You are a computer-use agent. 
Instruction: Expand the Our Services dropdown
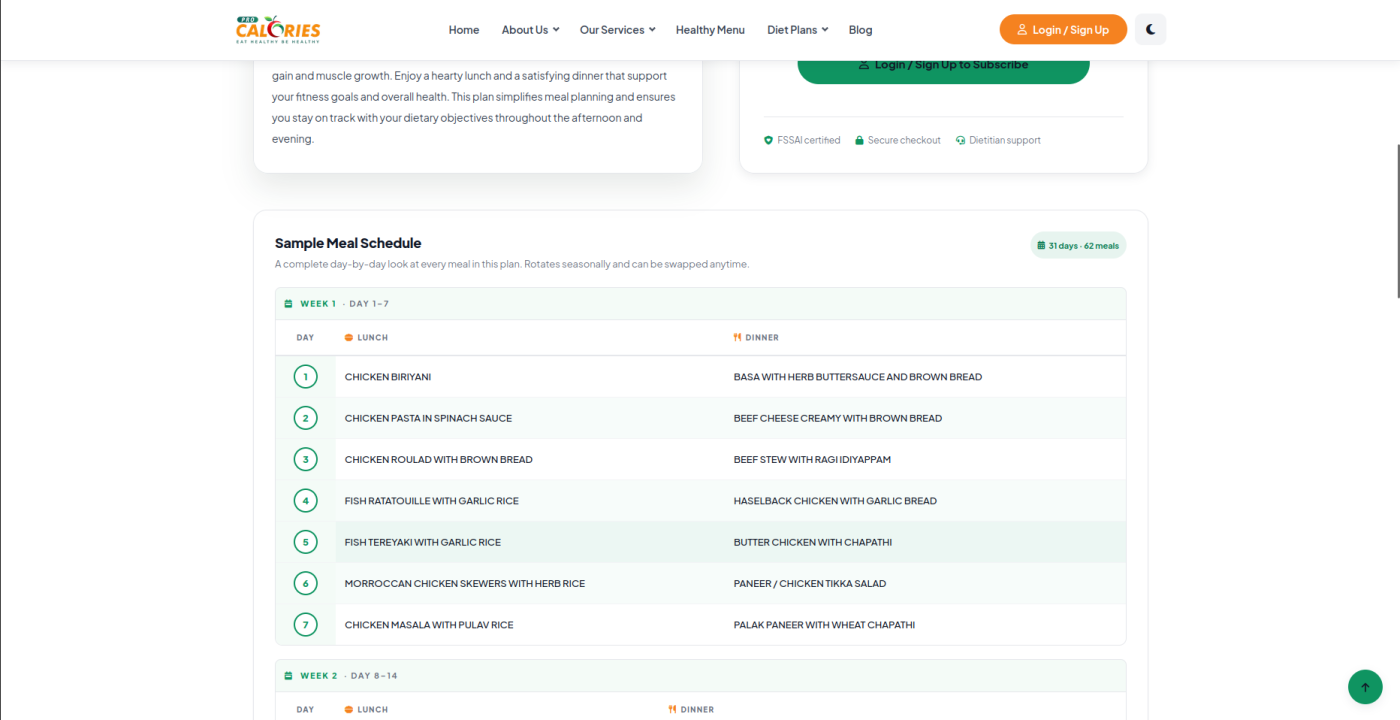click(x=617, y=30)
